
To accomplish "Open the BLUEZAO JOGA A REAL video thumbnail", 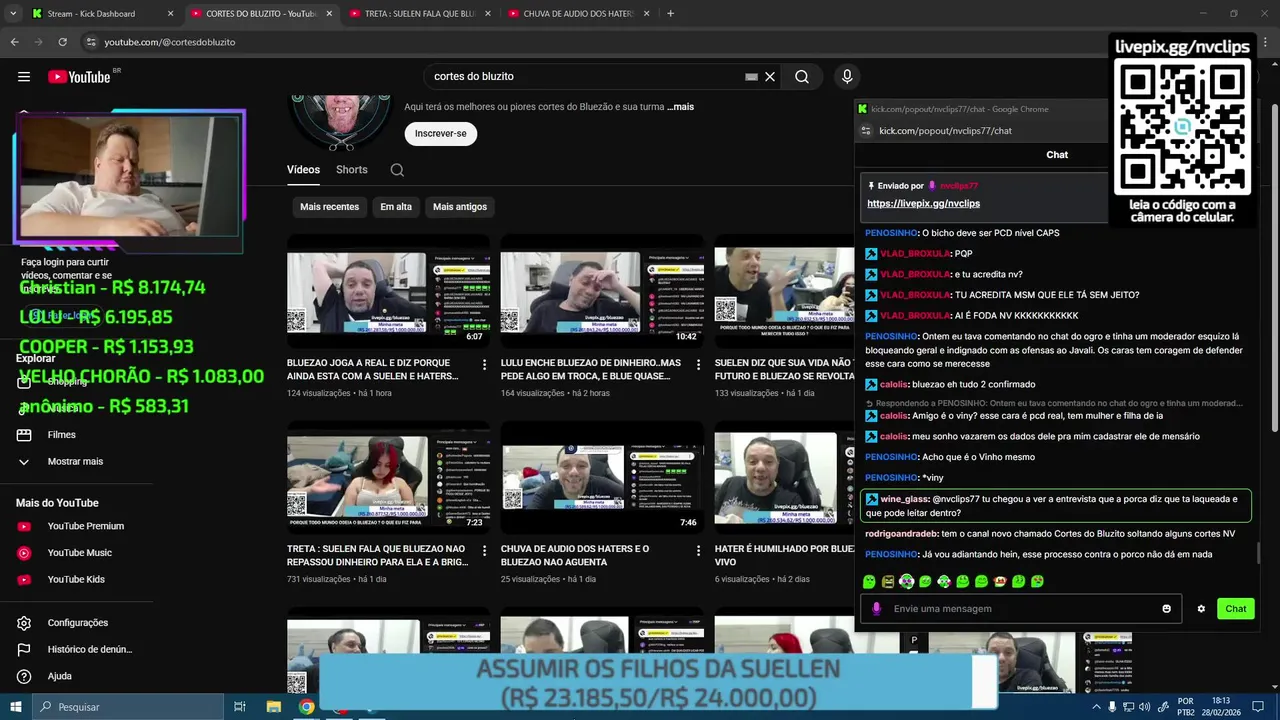I will click(388, 293).
